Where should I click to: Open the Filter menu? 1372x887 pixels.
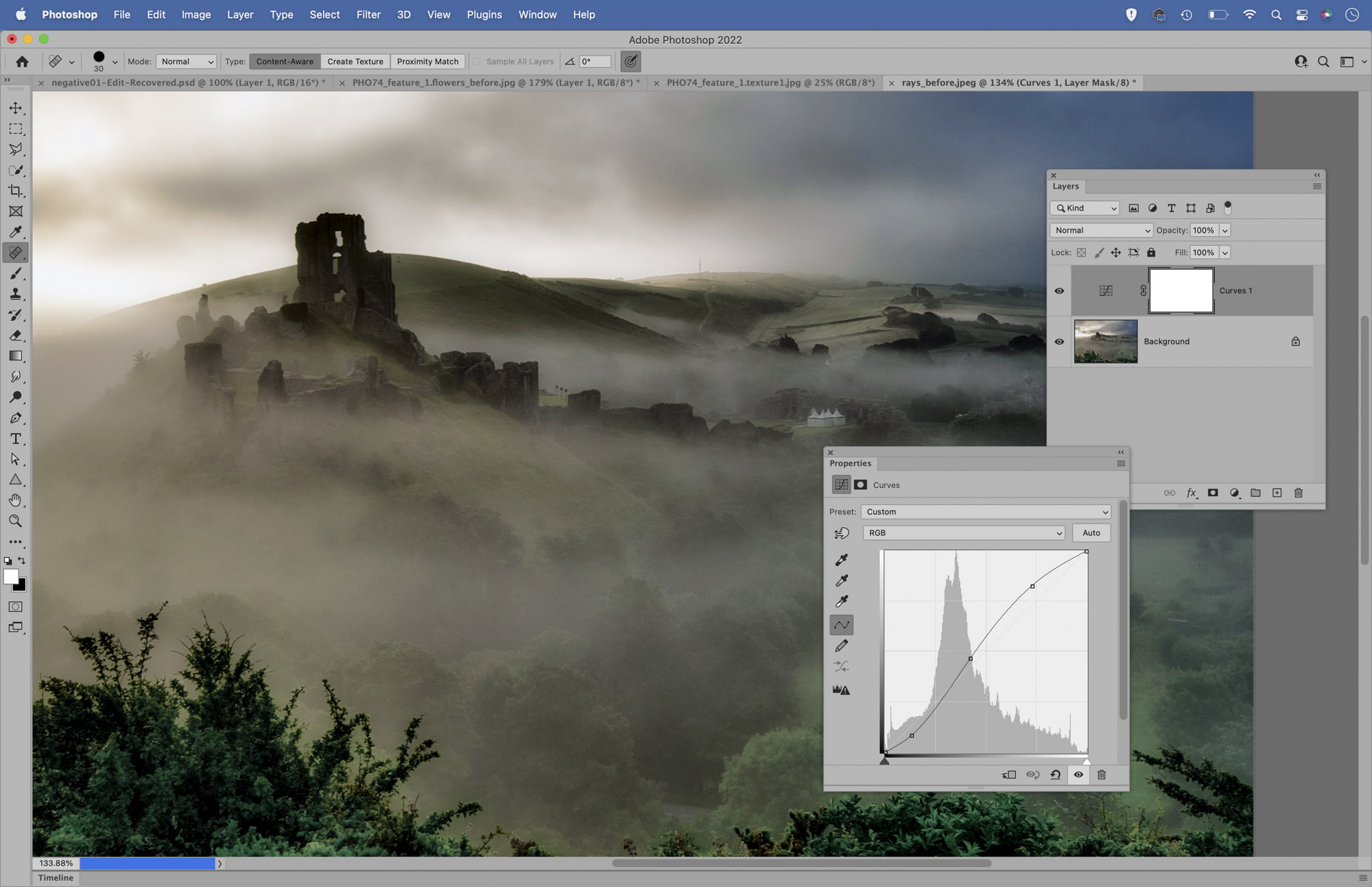point(368,14)
